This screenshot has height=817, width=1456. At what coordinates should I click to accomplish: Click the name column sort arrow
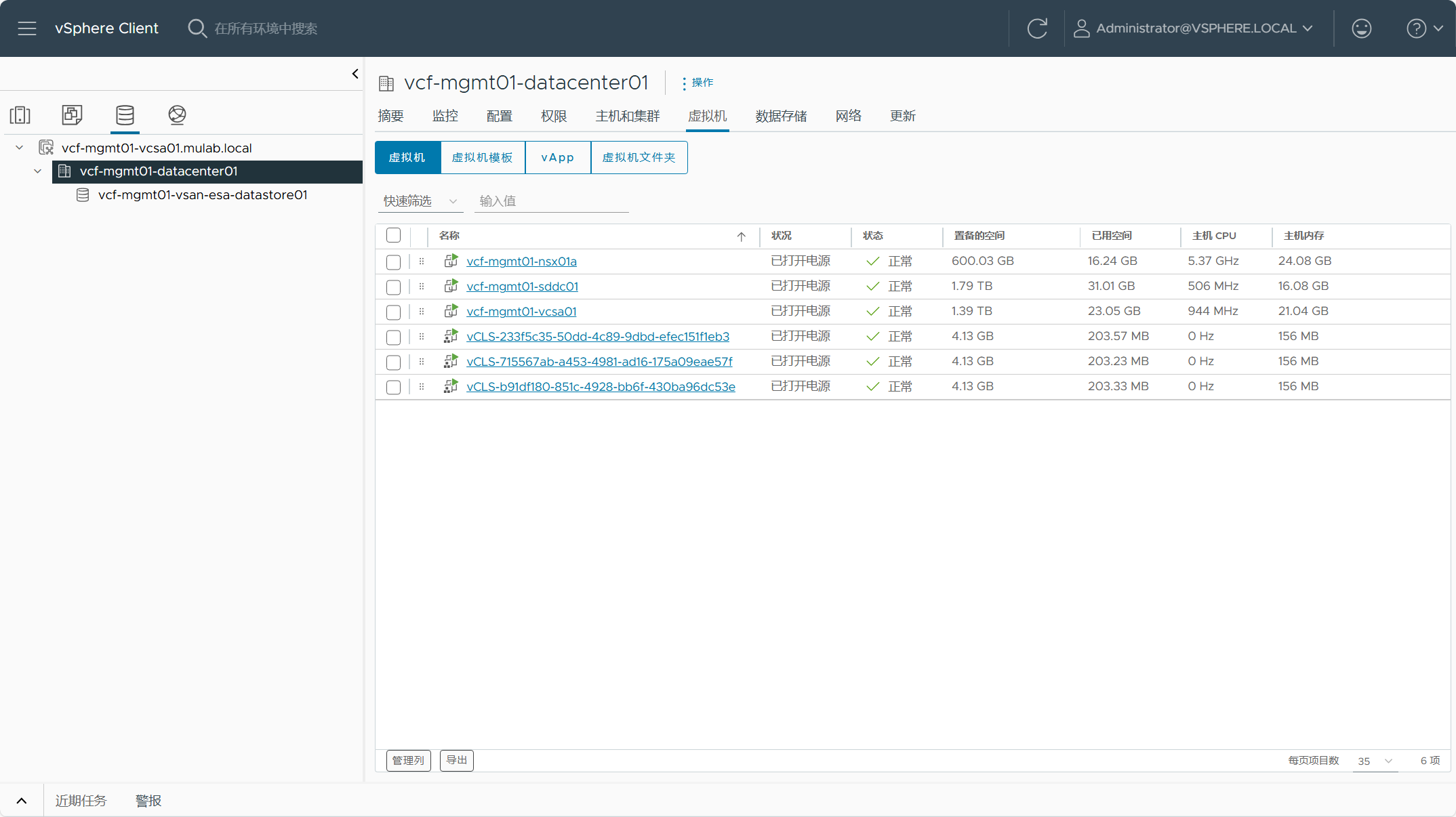coord(742,236)
